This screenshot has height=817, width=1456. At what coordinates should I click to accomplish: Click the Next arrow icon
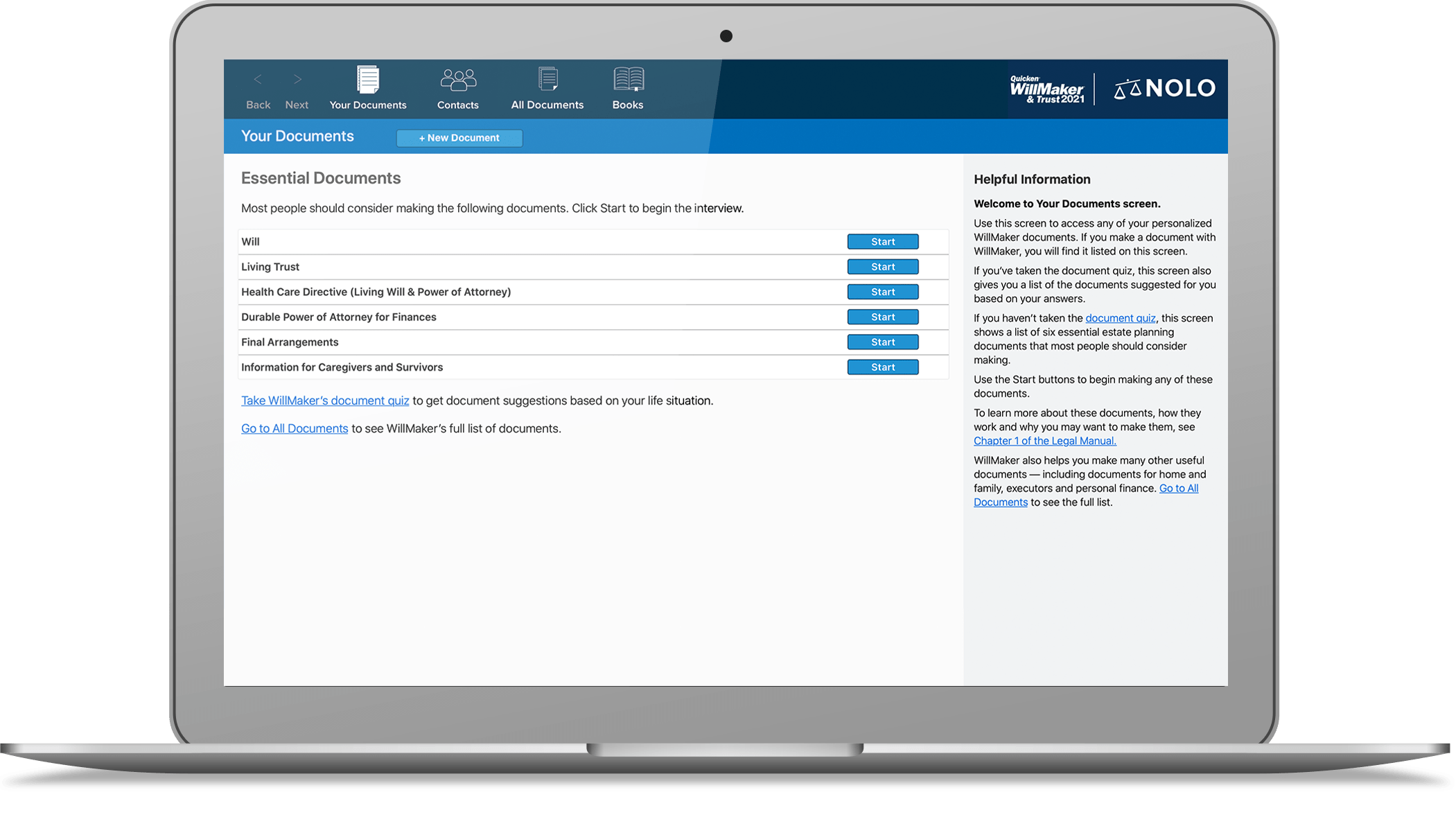(297, 80)
